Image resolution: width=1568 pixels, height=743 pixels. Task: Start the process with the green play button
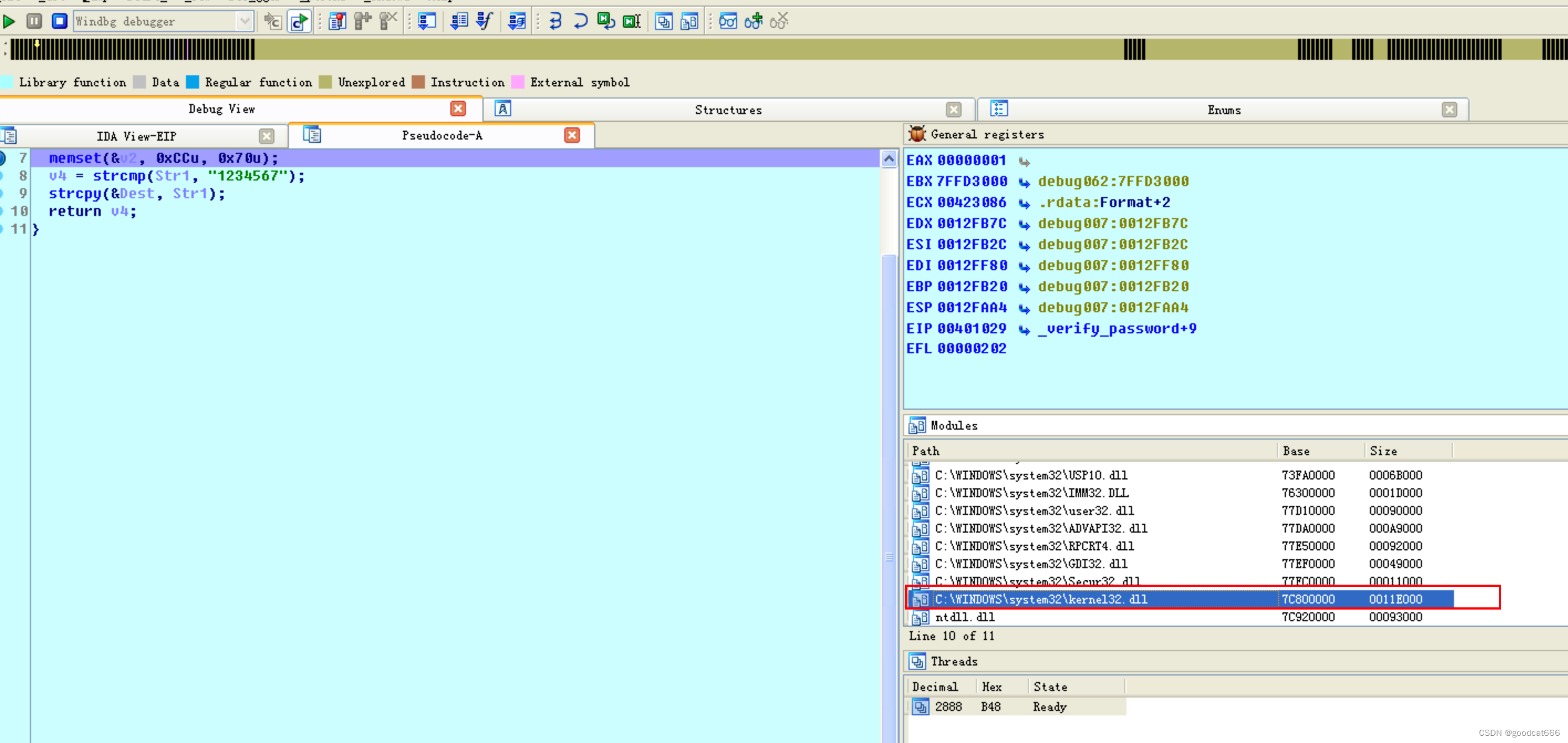tap(9, 22)
